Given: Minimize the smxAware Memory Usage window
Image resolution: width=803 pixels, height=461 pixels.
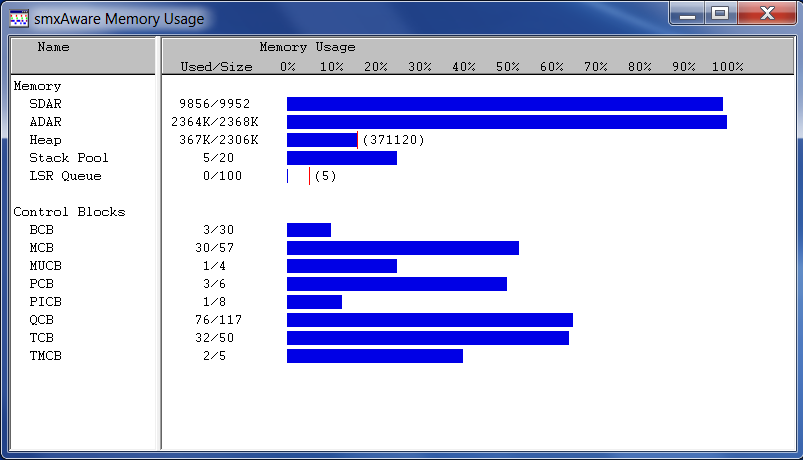Looking at the screenshot, I should coord(687,13).
